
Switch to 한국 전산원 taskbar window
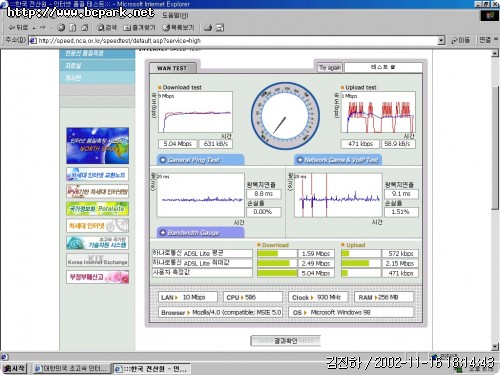point(152,369)
